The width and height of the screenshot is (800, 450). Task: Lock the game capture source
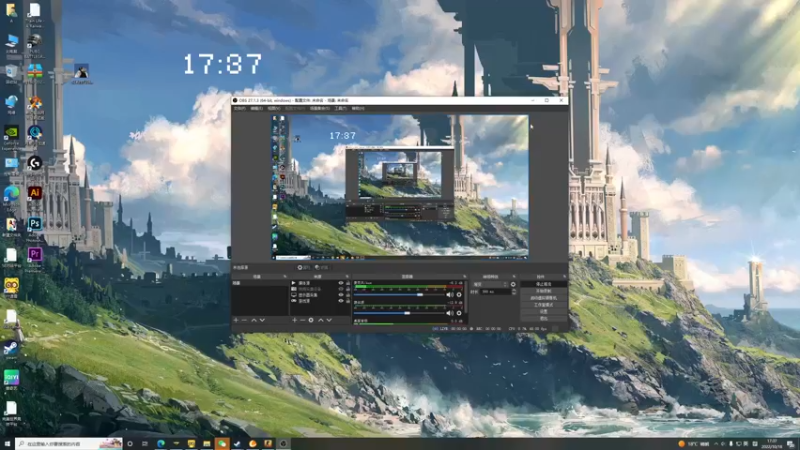348,301
